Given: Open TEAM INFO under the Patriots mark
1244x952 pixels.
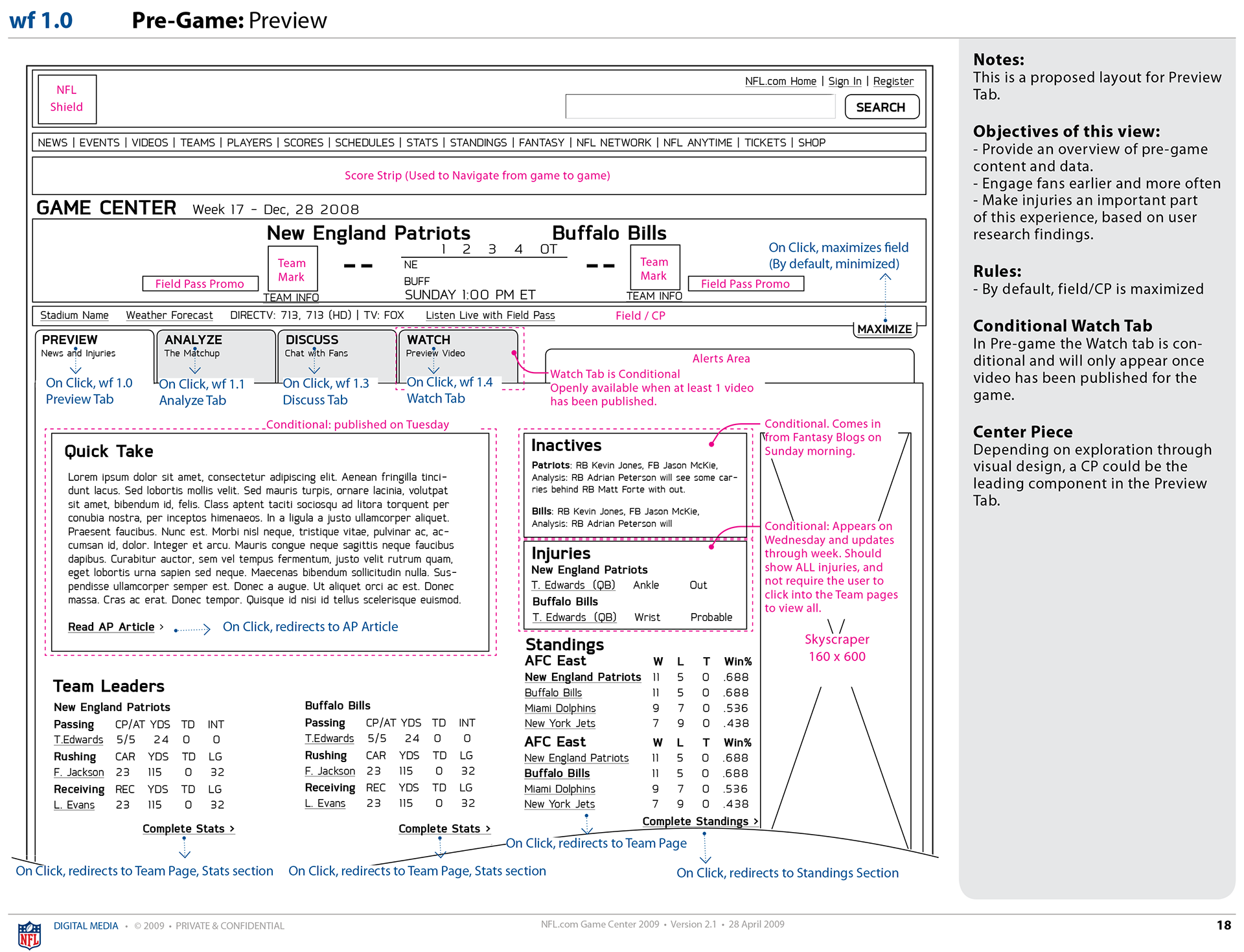Looking at the screenshot, I should (291, 297).
